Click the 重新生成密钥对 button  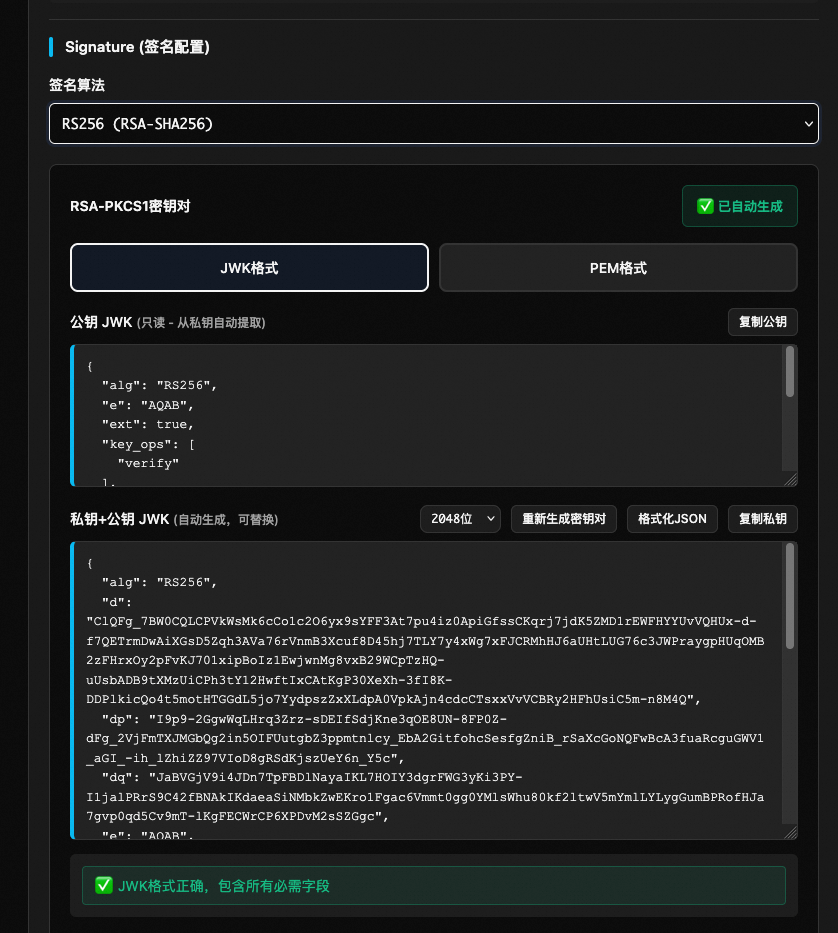coord(564,519)
